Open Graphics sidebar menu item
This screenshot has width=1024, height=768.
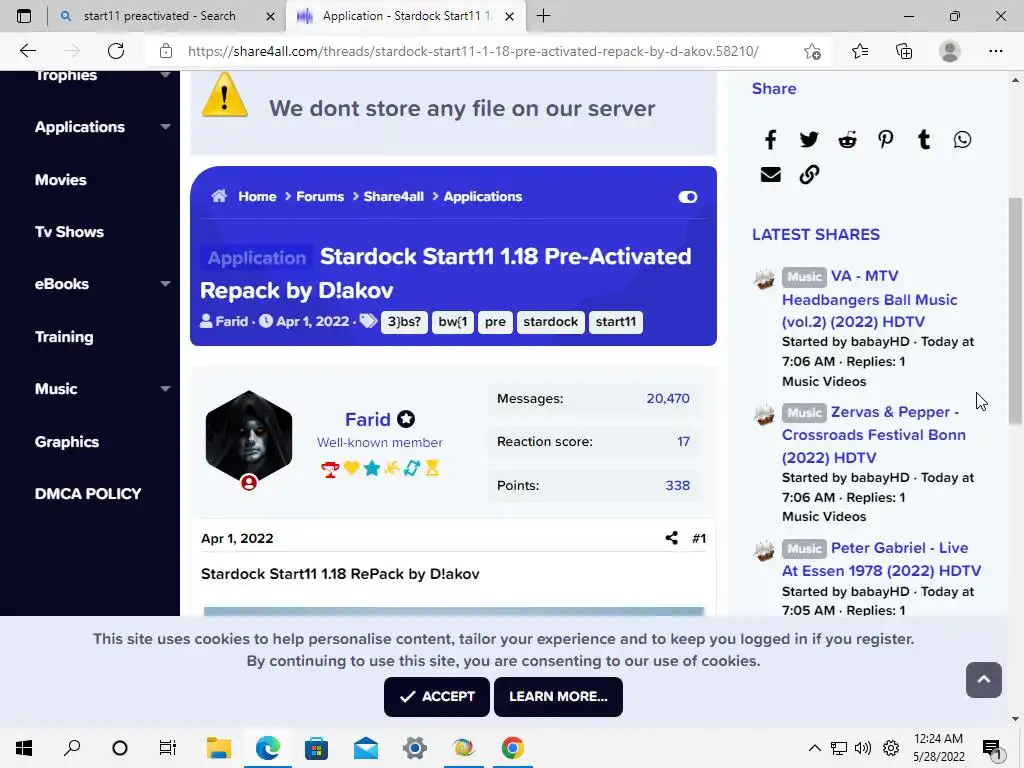point(67,441)
